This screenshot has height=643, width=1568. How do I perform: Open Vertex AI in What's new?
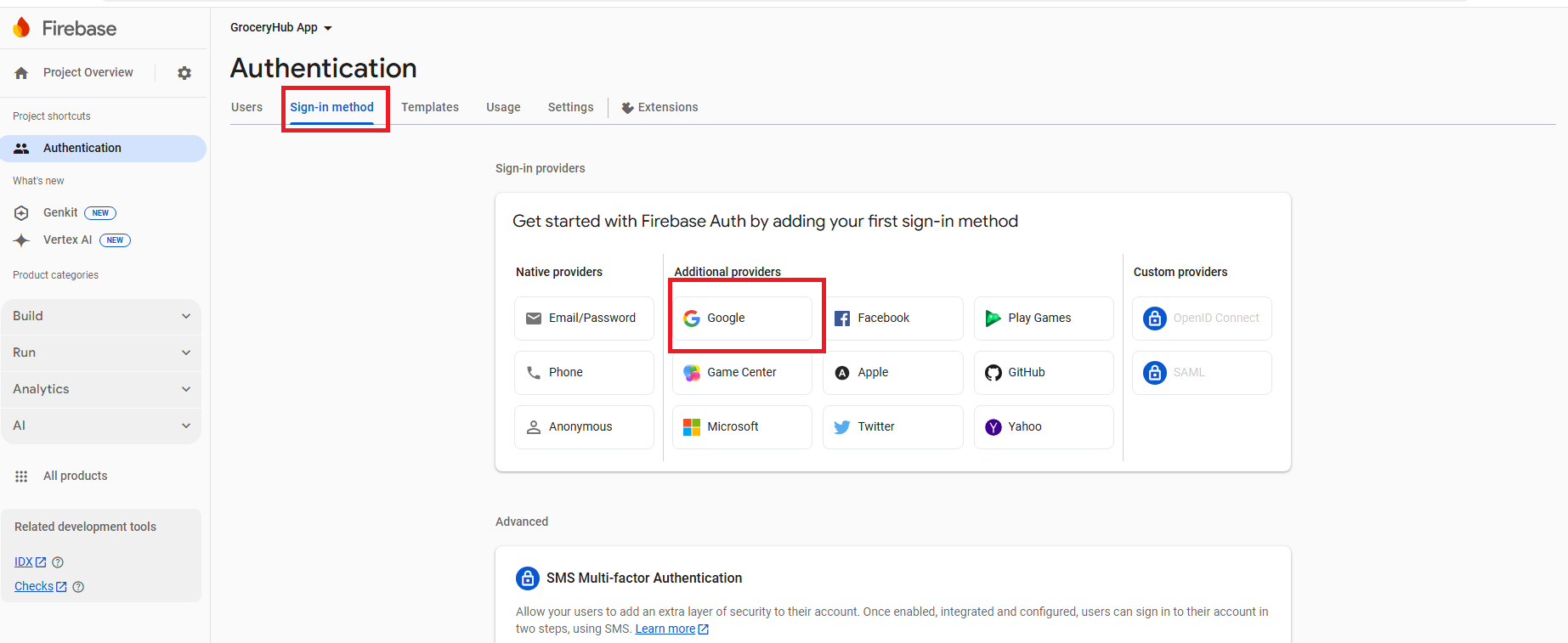[x=67, y=240]
